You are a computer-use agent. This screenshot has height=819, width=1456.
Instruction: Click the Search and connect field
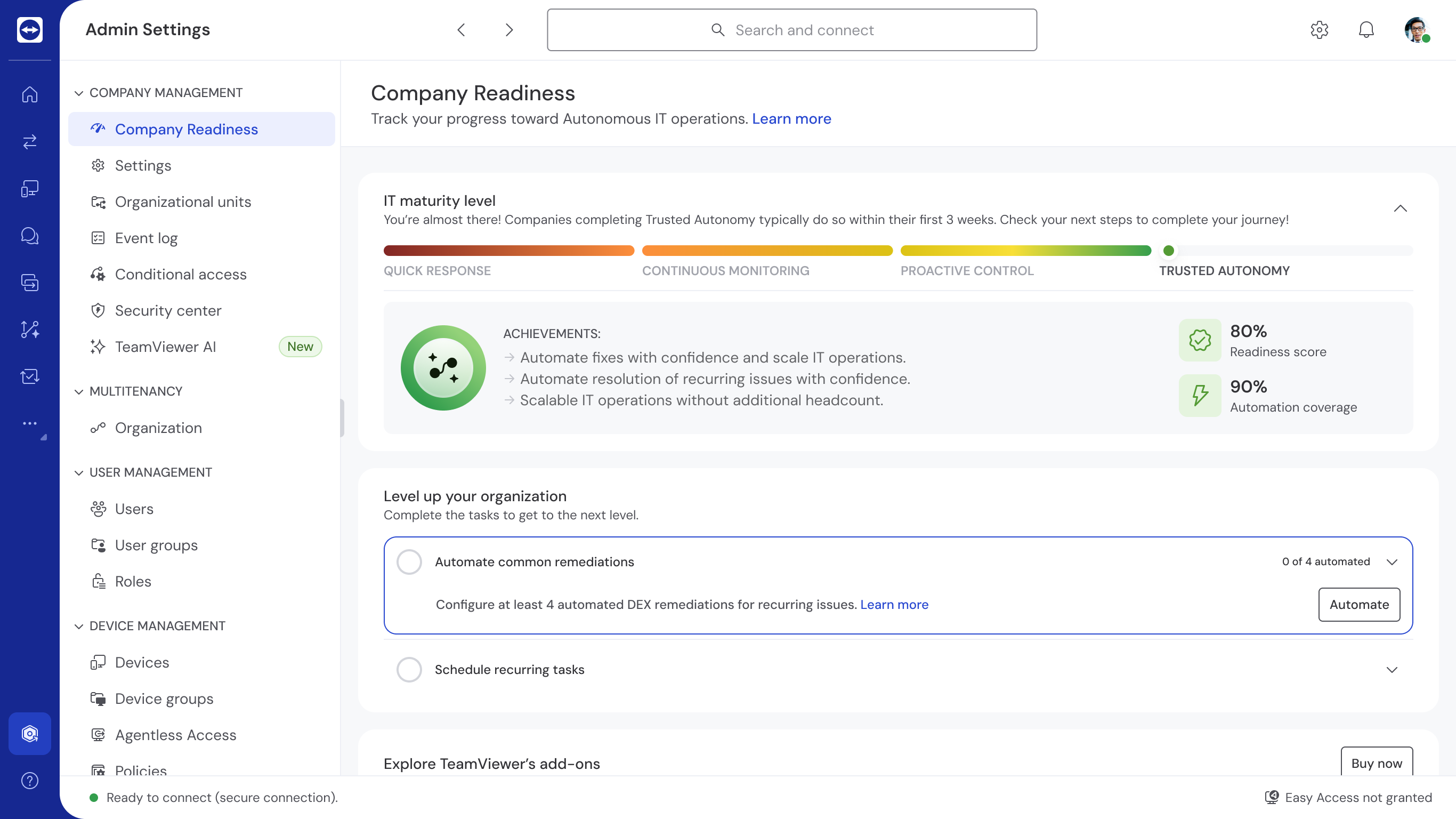[x=791, y=30]
